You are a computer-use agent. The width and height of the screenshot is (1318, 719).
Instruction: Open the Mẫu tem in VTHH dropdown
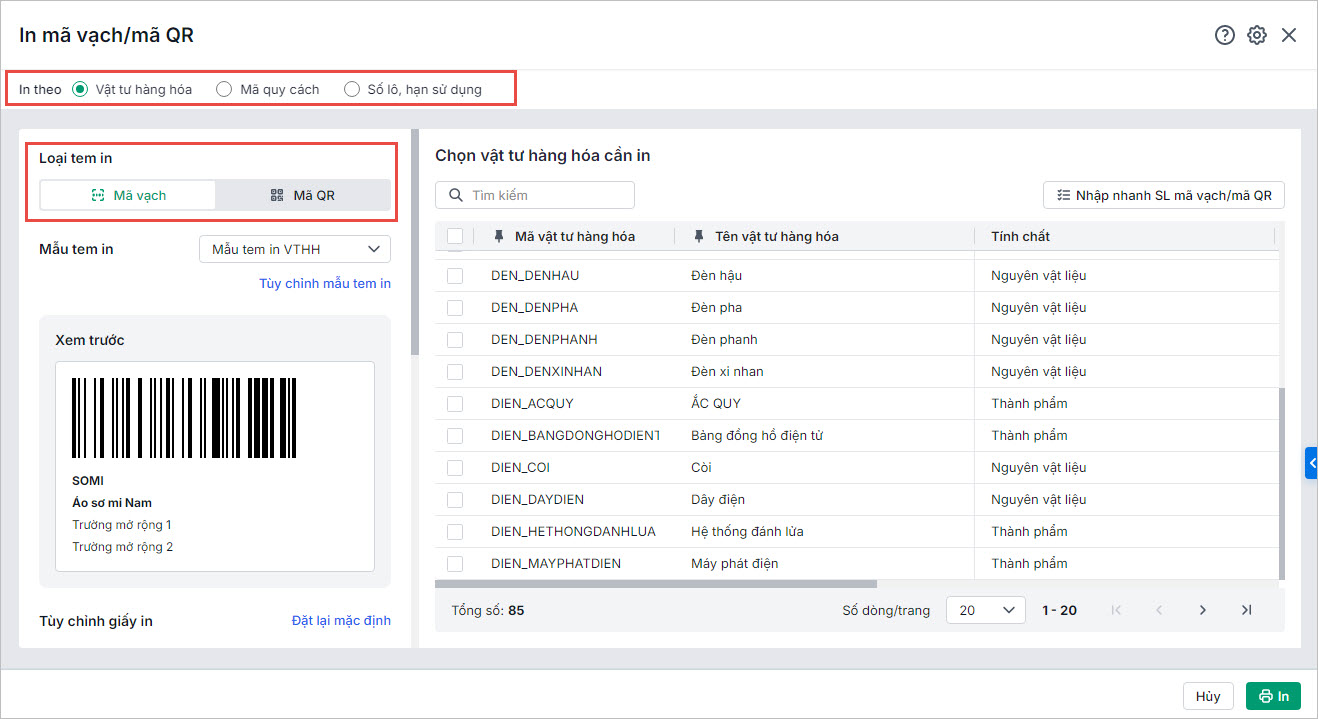click(295, 249)
